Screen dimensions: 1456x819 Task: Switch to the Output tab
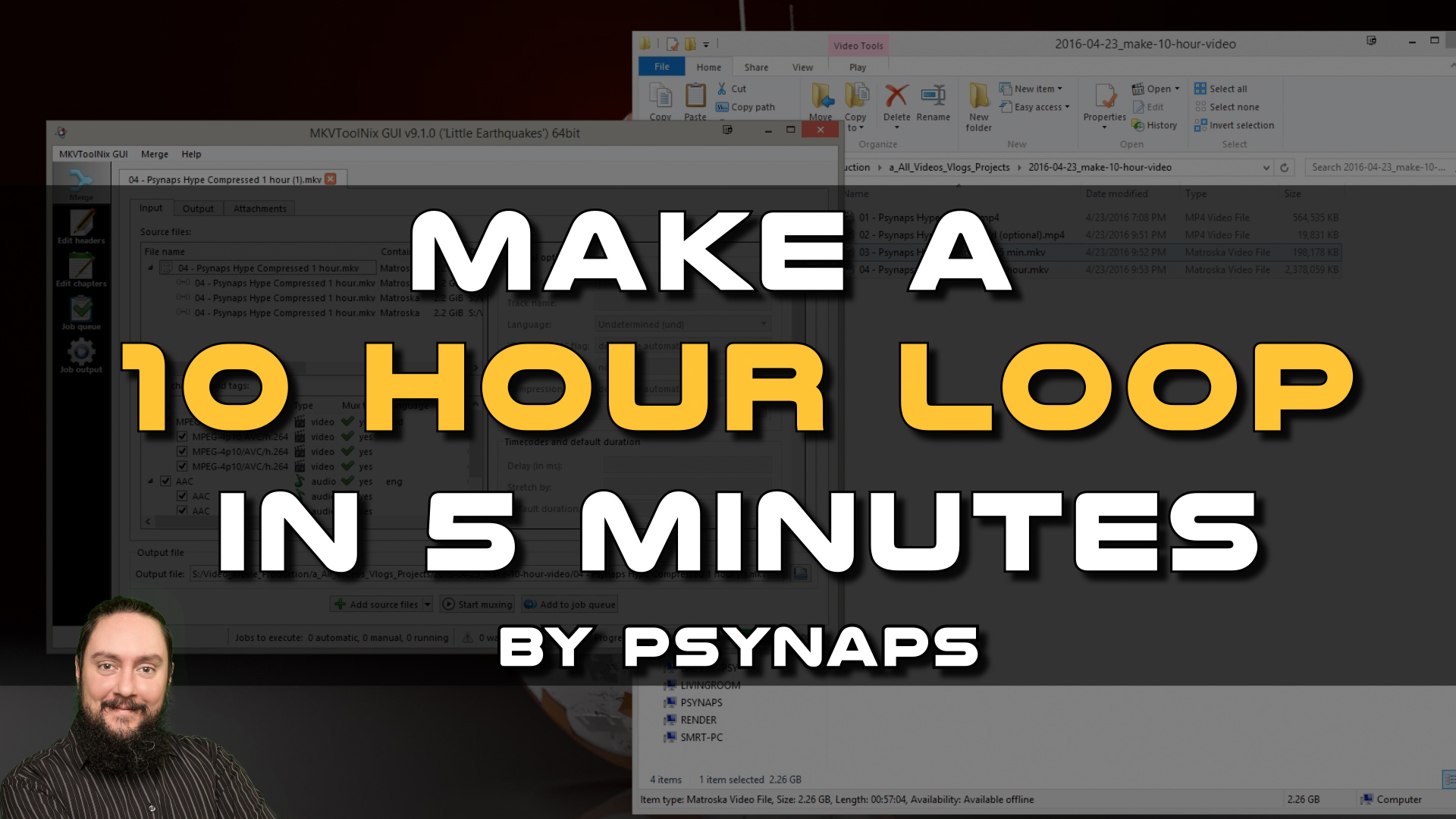click(197, 207)
